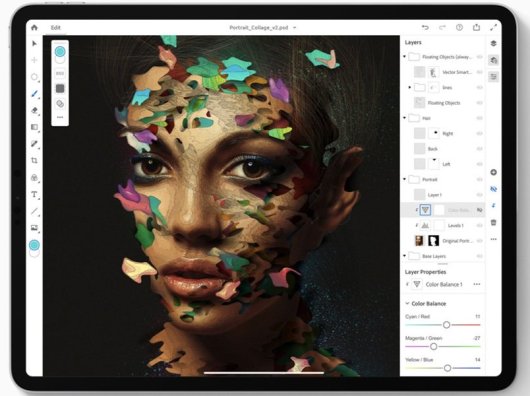Screen dimensions: 530x396
Task: Open Color Balance 1 properties options
Action: [477, 284]
